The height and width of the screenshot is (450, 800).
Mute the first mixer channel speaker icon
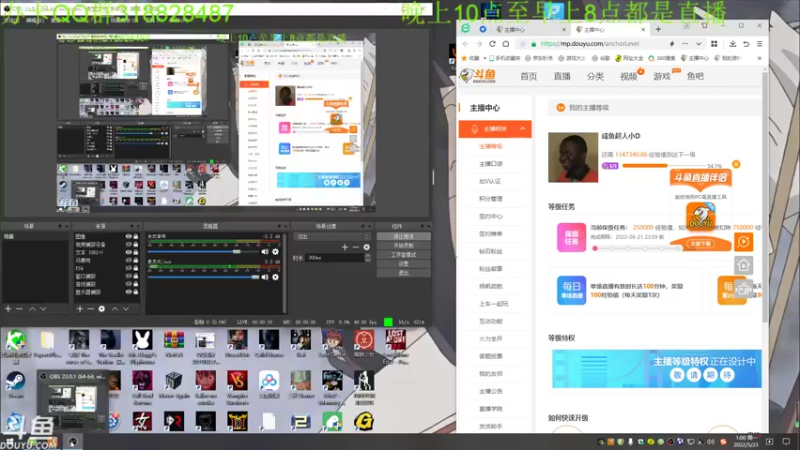tap(265, 252)
